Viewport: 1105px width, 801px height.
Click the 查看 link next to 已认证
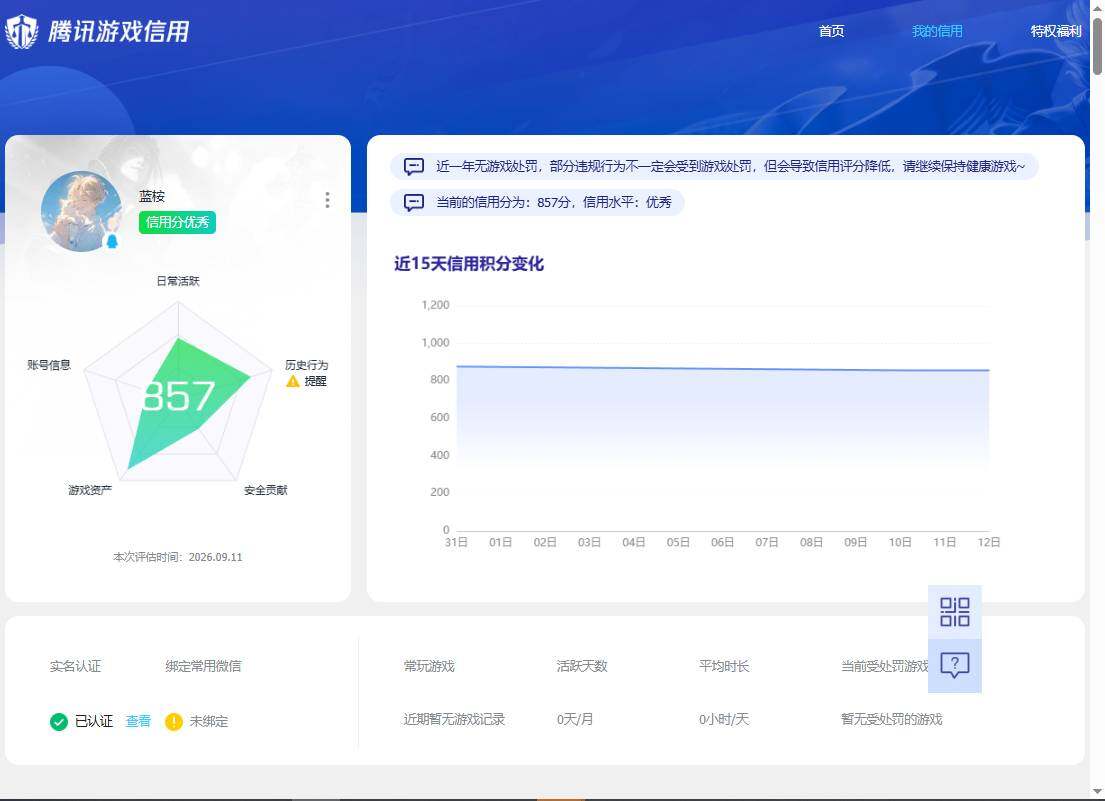point(138,721)
